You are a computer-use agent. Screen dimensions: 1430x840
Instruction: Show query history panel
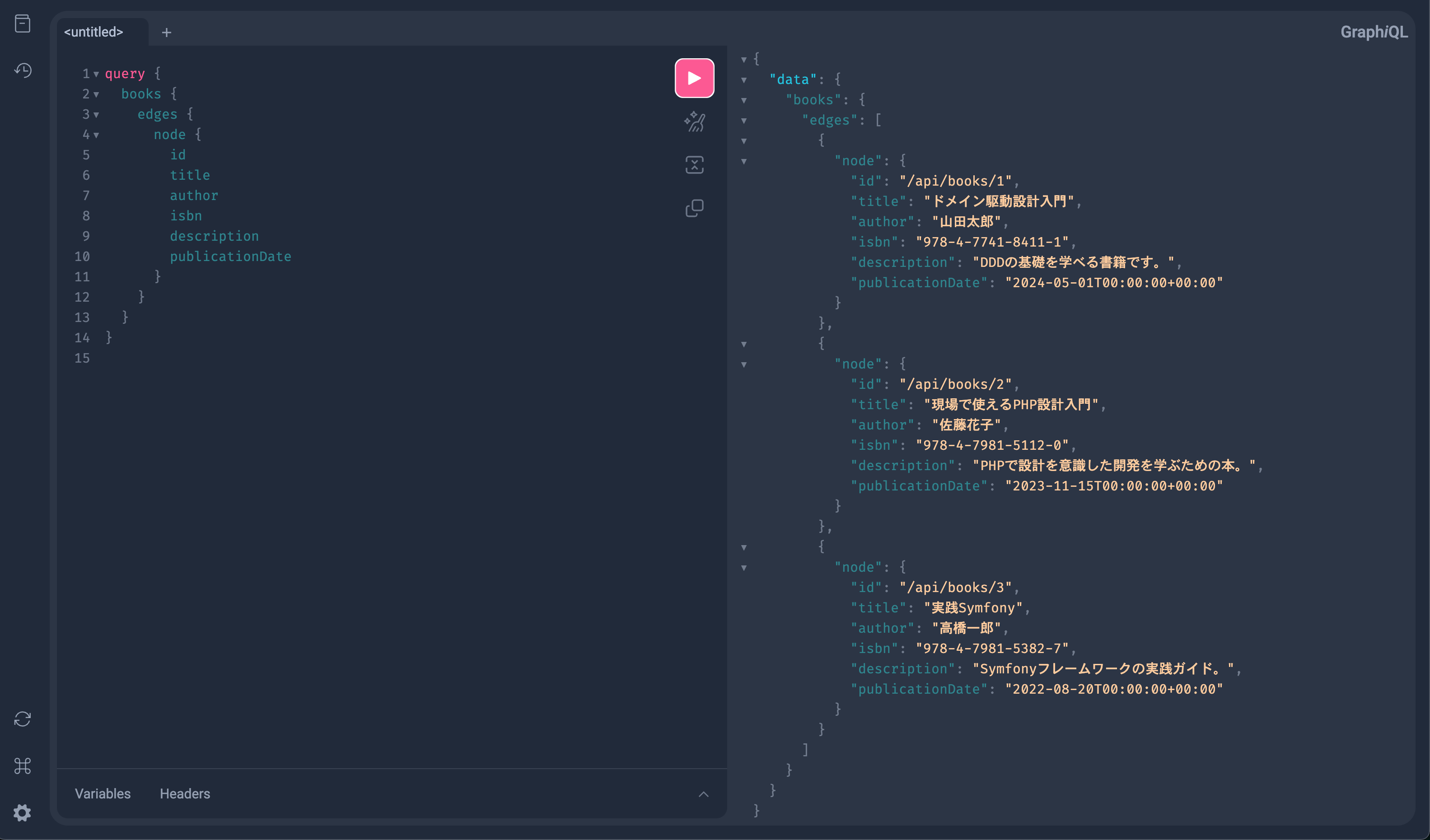(x=23, y=70)
